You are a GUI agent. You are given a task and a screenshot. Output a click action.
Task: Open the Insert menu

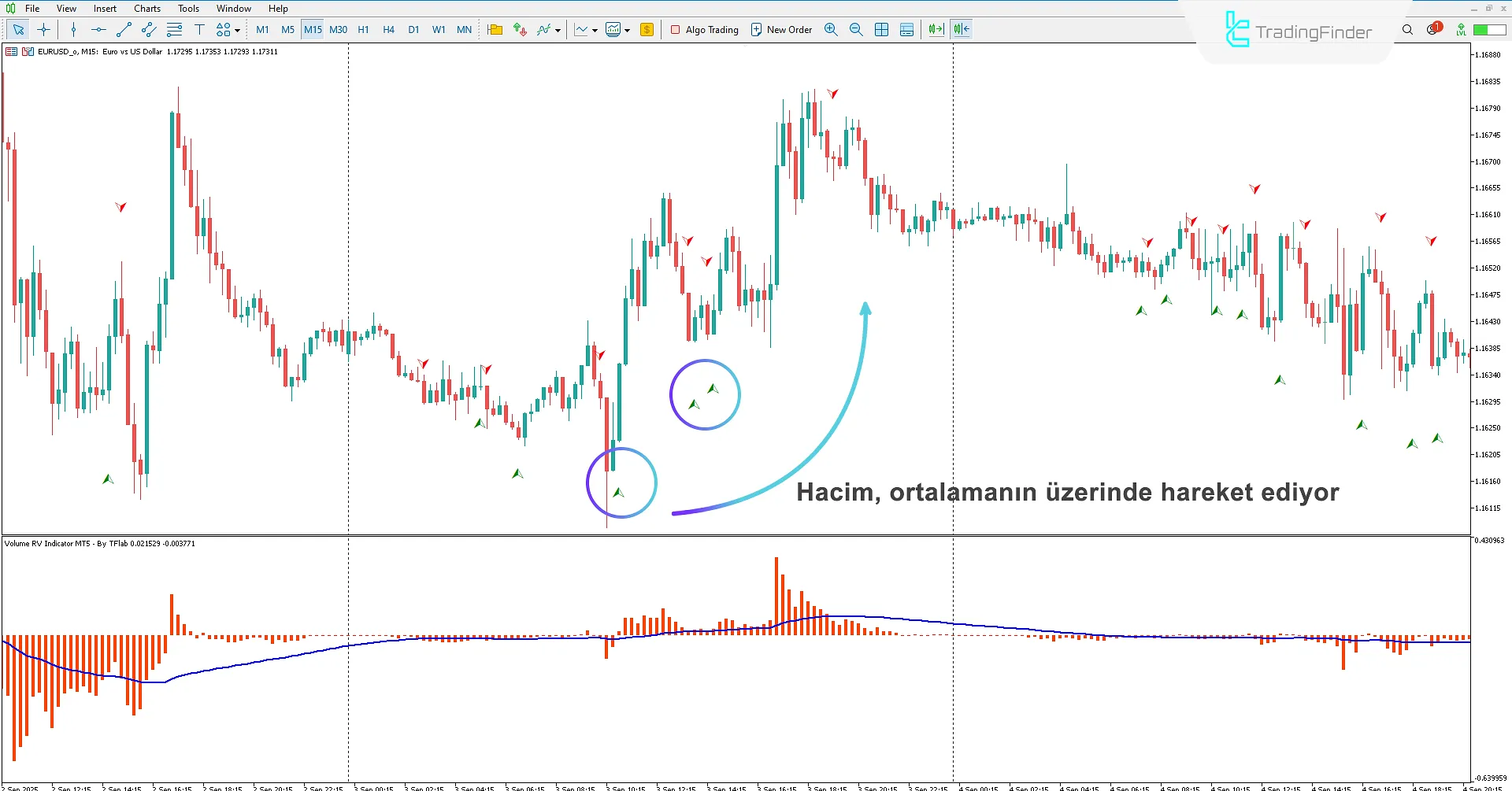[105, 8]
